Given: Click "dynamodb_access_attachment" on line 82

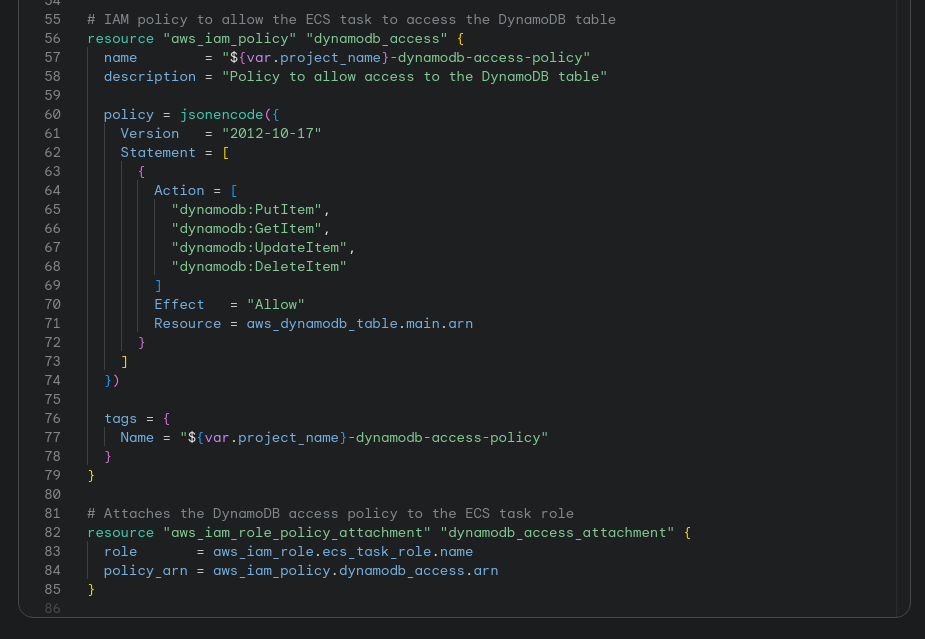Looking at the screenshot, I should pyautogui.click(x=557, y=532).
